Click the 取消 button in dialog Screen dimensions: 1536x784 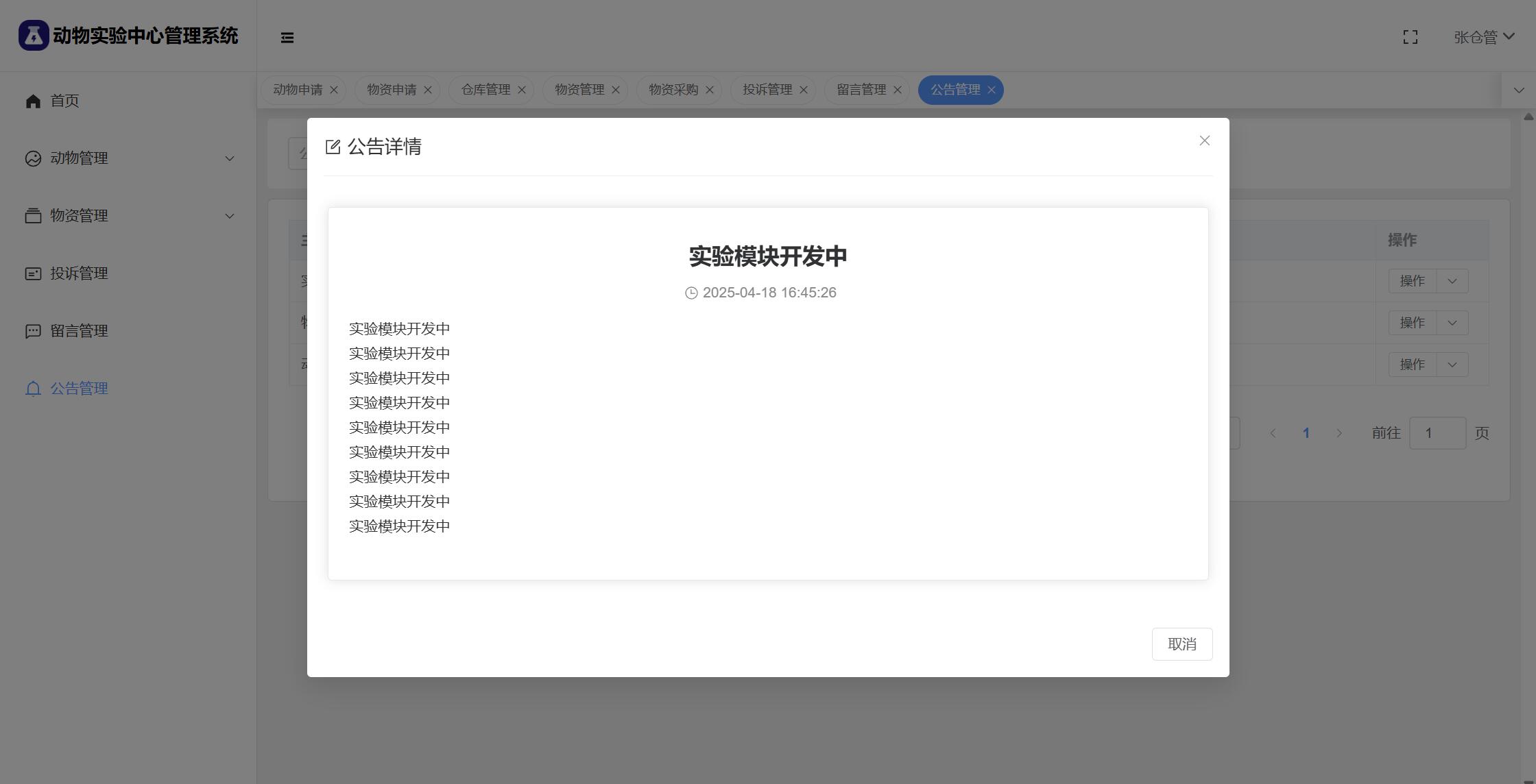click(x=1181, y=644)
